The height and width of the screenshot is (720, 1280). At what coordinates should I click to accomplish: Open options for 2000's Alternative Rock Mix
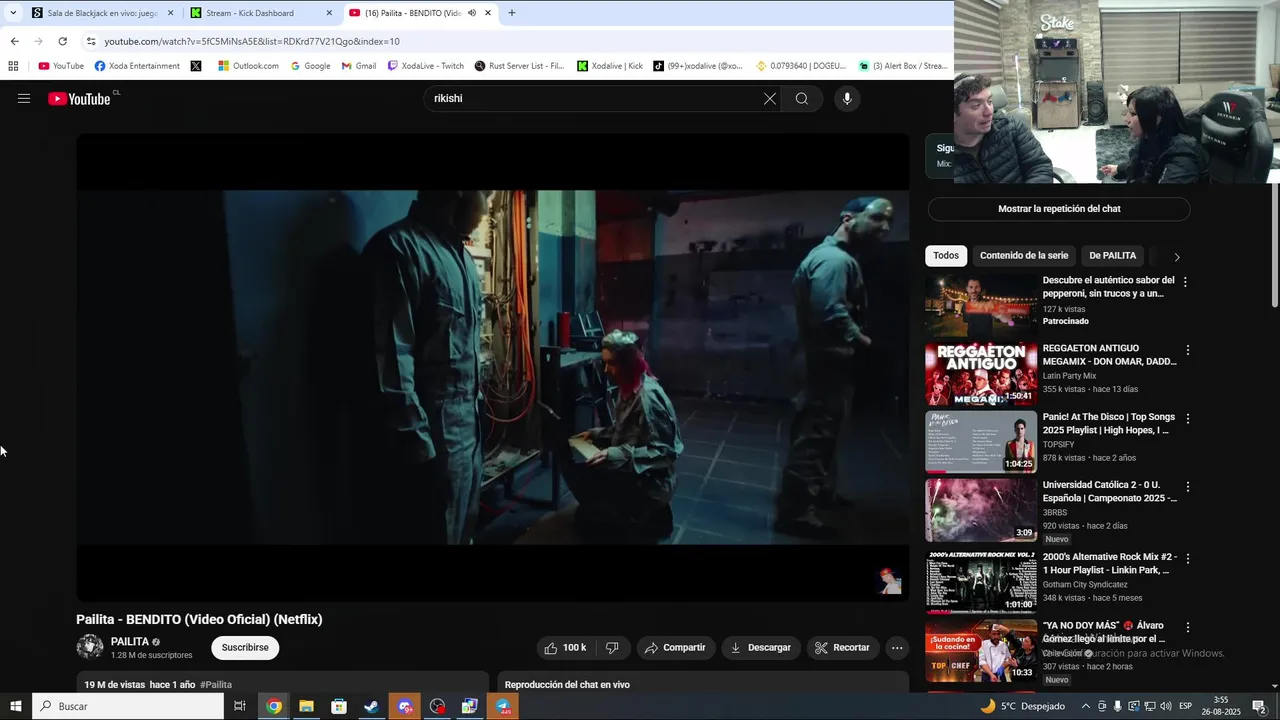[1187, 558]
